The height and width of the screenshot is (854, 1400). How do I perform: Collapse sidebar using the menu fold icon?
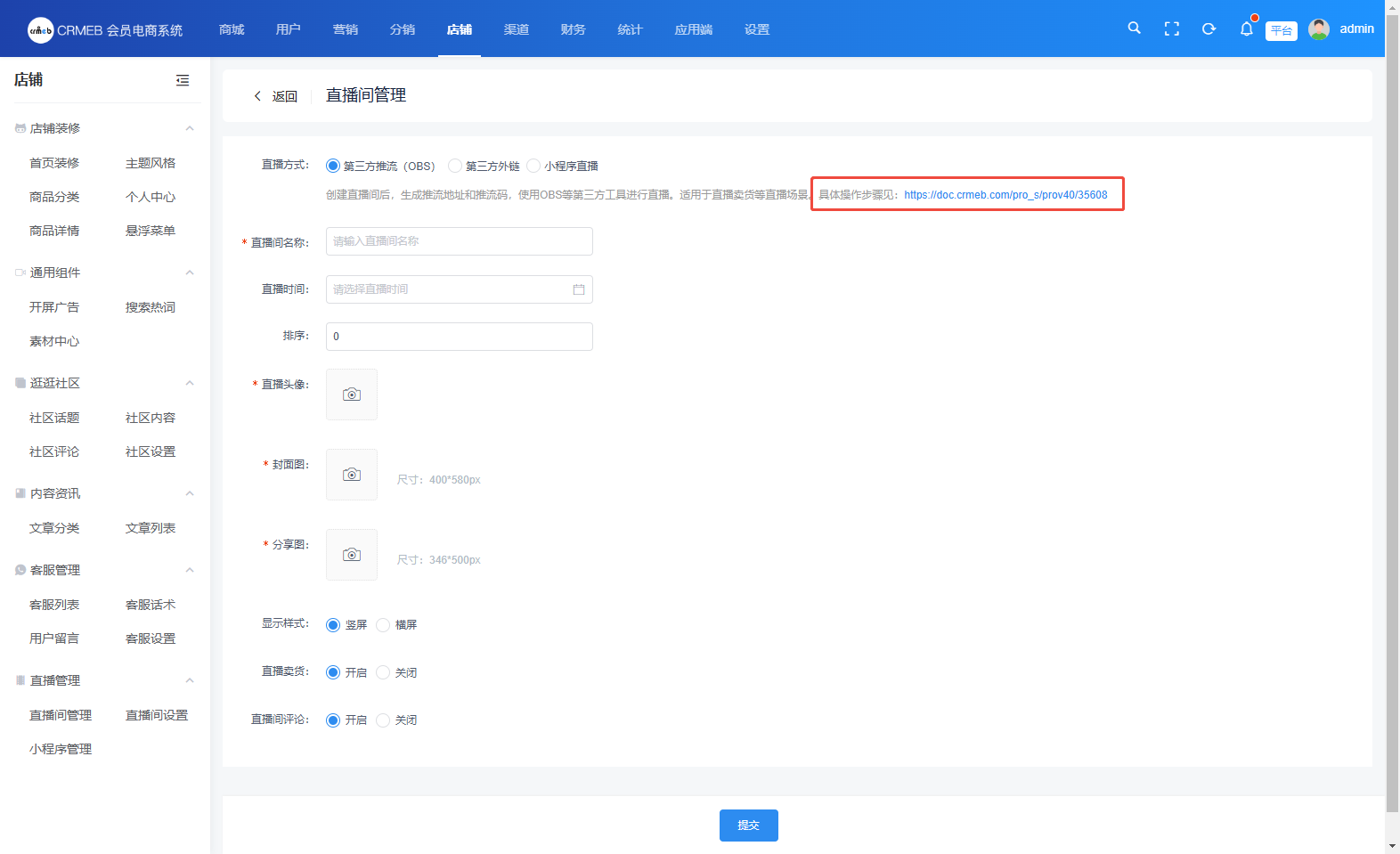[183, 80]
